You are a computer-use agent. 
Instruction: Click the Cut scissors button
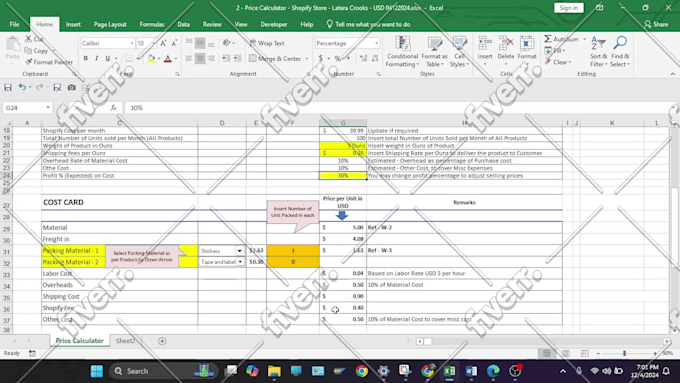[34, 39]
